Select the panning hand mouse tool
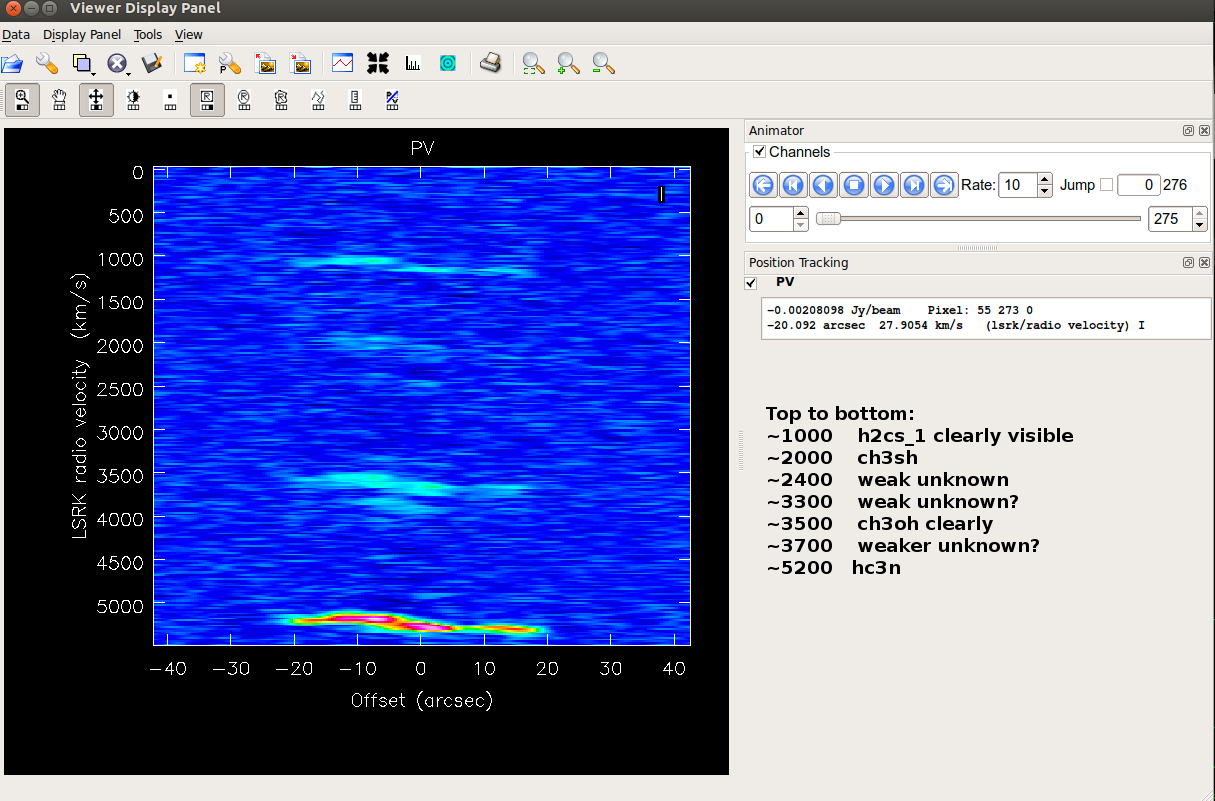Image resolution: width=1215 pixels, height=801 pixels. click(x=59, y=100)
